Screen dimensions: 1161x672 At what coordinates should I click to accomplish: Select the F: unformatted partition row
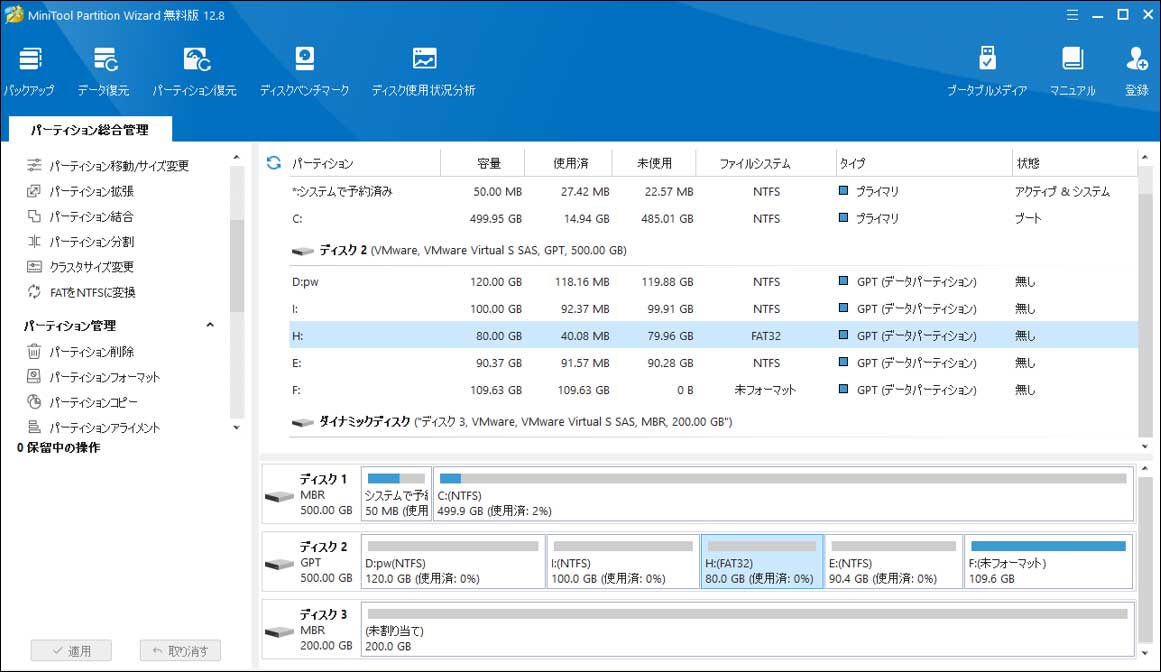(x=713, y=390)
